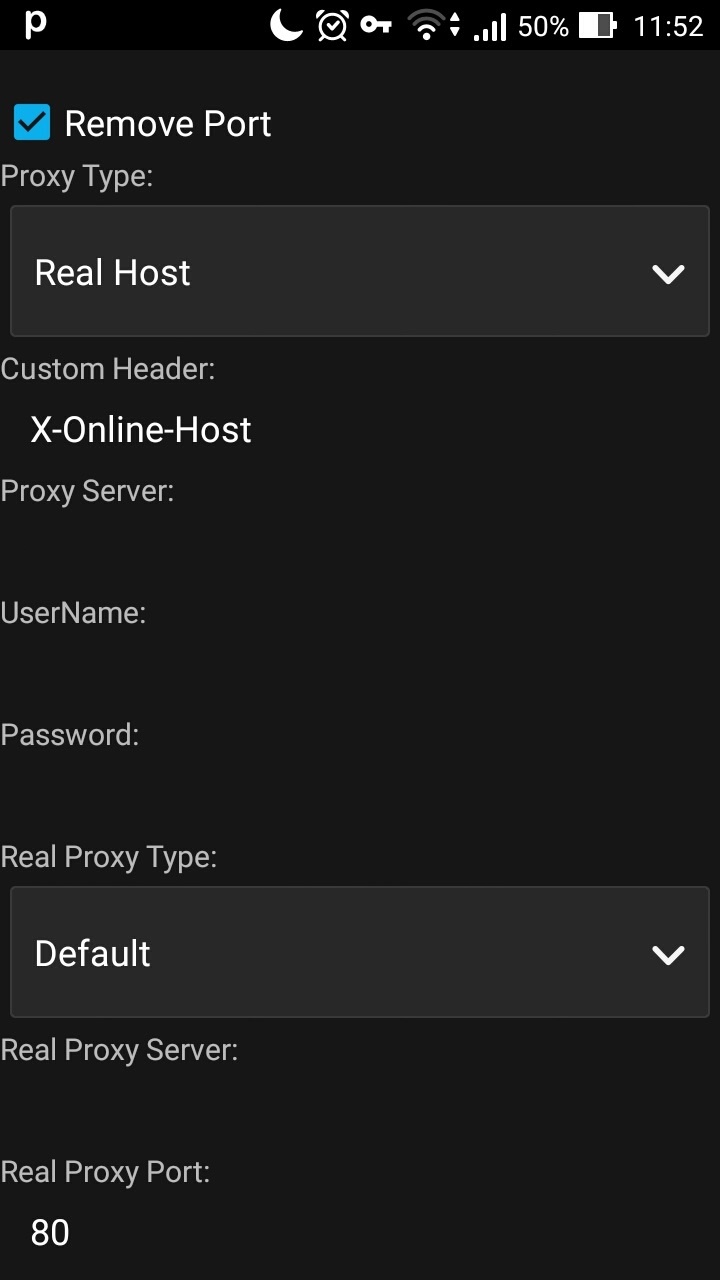Focus the Real Proxy Server input field

click(x=360, y=1111)
